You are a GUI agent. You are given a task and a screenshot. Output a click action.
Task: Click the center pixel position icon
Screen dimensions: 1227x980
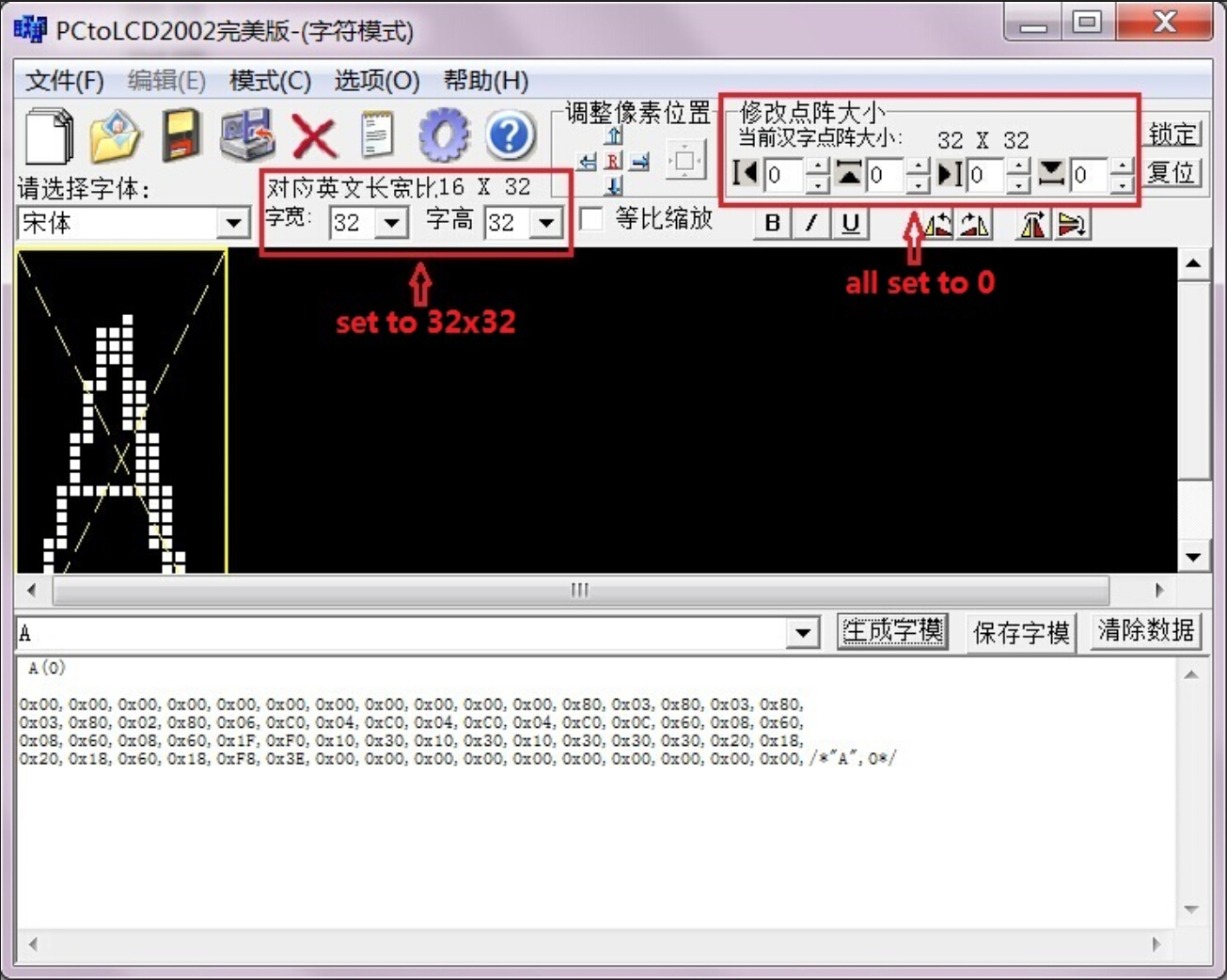click(x=684, y=161)
